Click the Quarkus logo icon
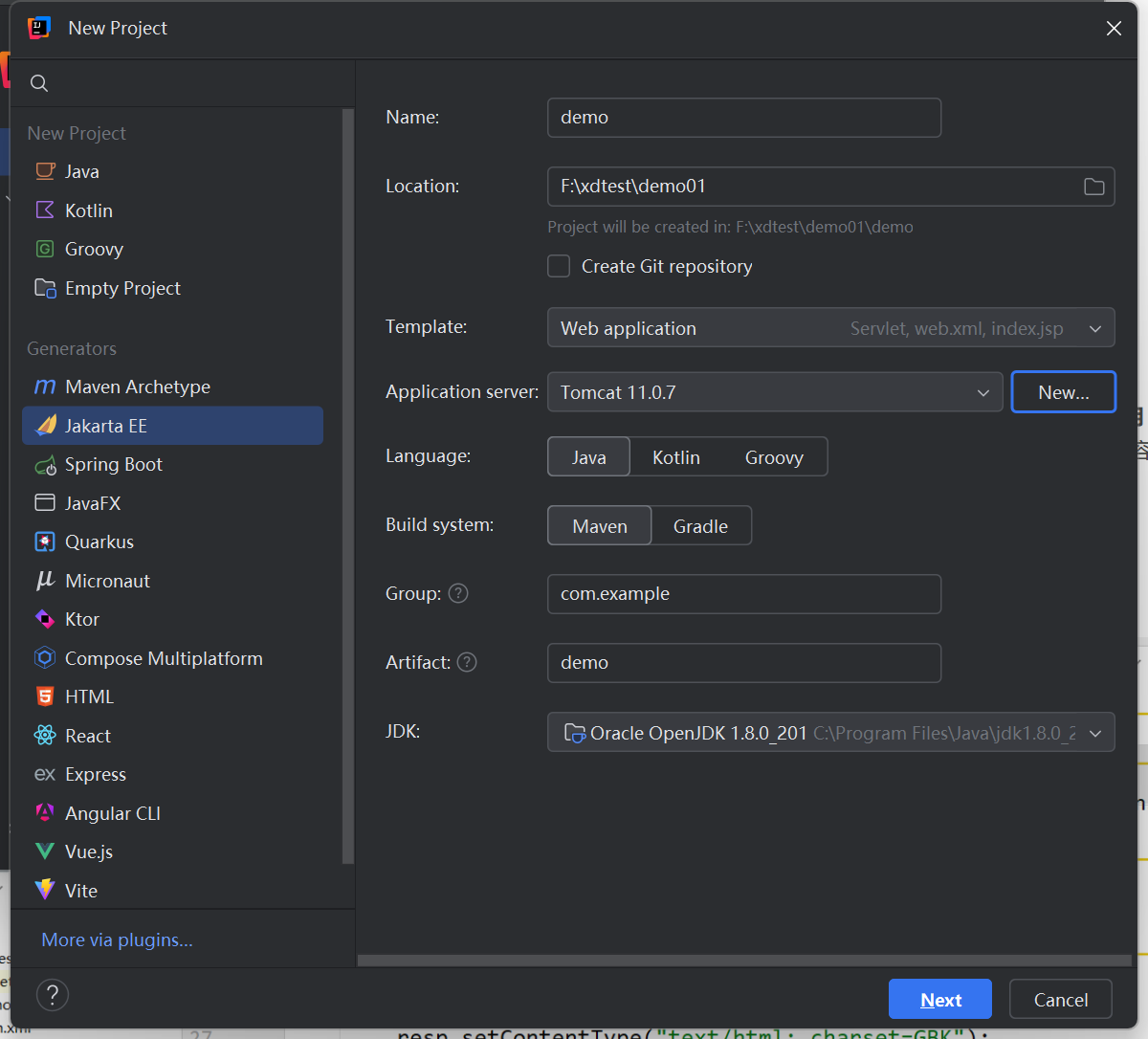Image resolution: width=1148 pixels, height=1039 pixels. coord(45,542)
